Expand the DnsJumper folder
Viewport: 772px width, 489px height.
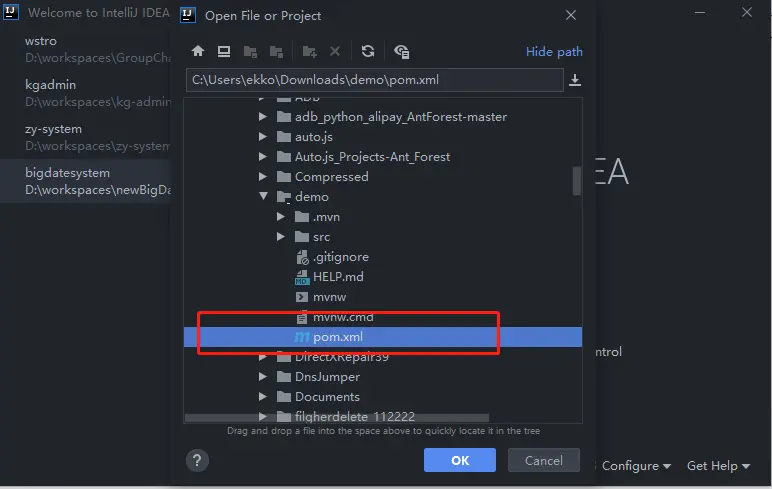(263, 377)
